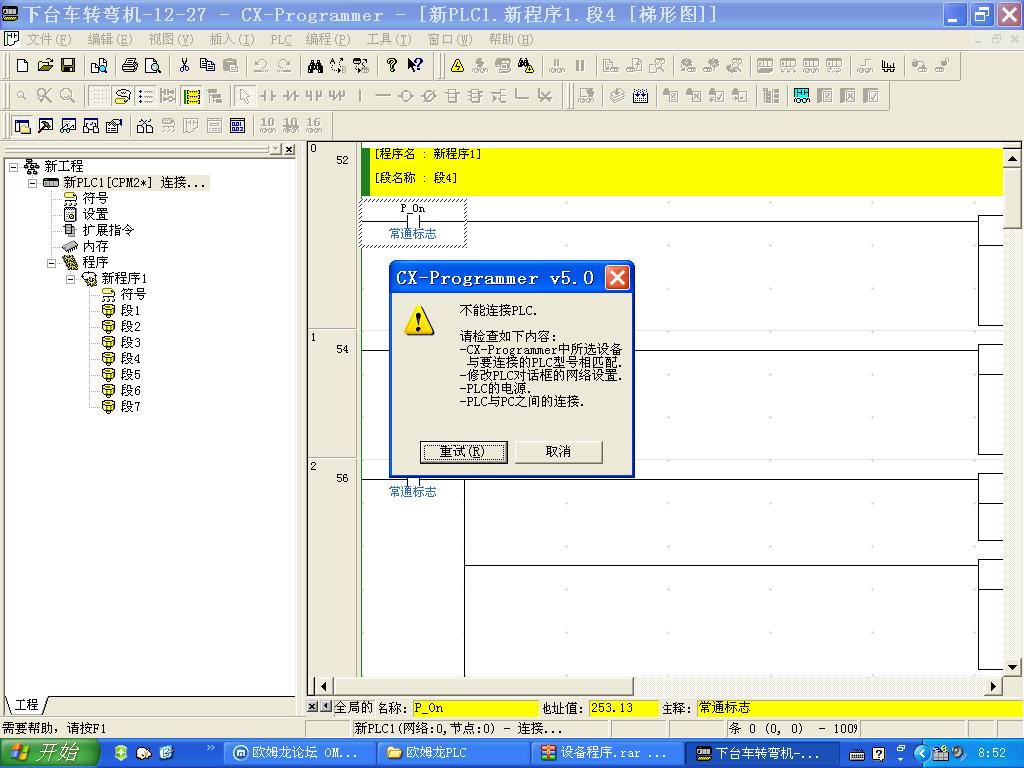Click the context help arrow icon
Viewport: 1024px width, 768px height.
pyautogui.click(x=415, y=65)
